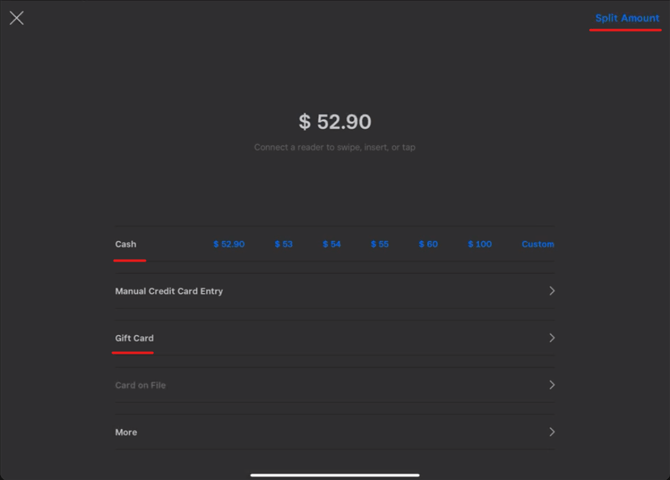The height and width of the screenshot is (480, 670).
Task: Select $100 quick cash amount
Action: 479,244
